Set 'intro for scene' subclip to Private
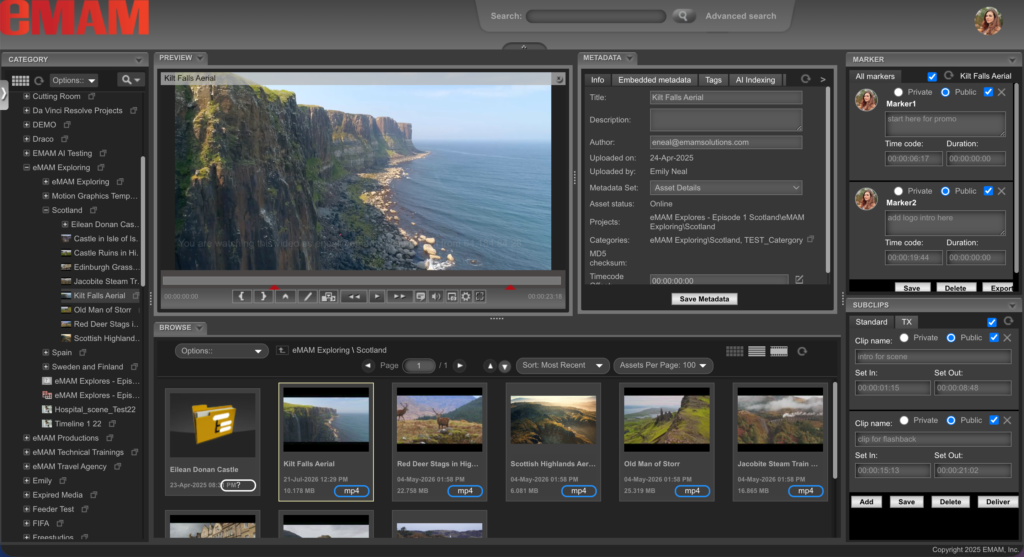The image size is (1024, 557). 904,338
